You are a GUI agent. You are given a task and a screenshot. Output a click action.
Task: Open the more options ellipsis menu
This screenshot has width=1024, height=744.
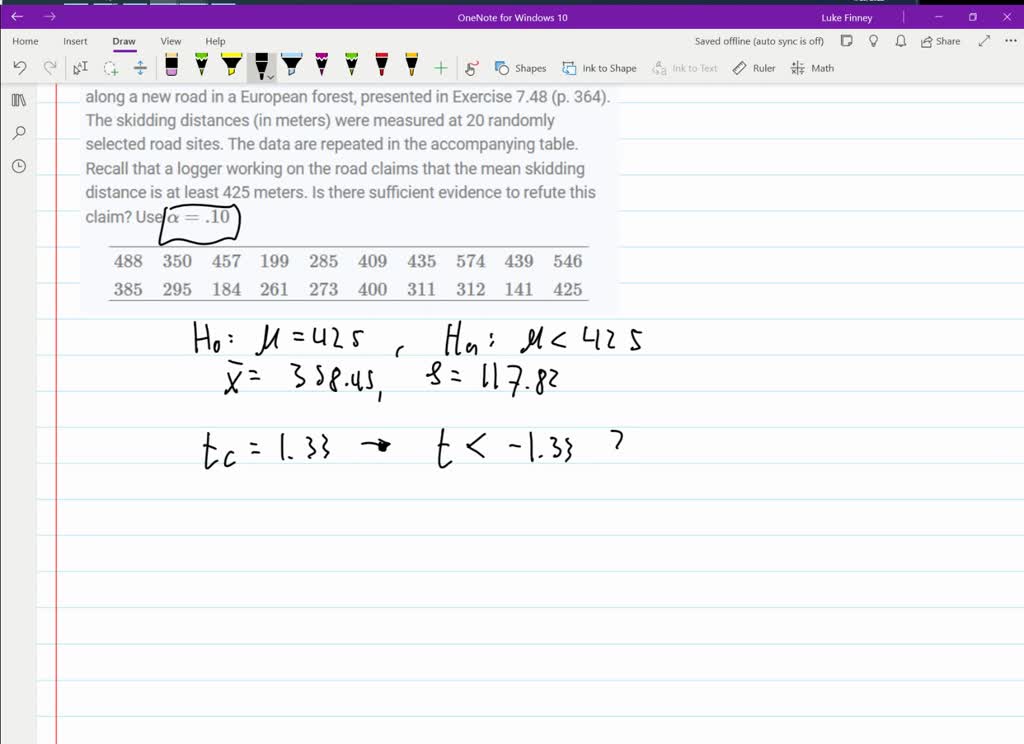point(1008,41)
